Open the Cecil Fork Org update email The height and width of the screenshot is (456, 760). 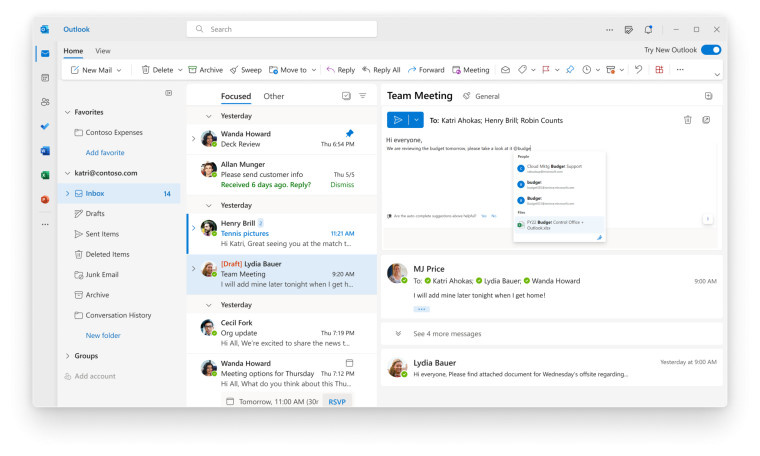point(282,333)
